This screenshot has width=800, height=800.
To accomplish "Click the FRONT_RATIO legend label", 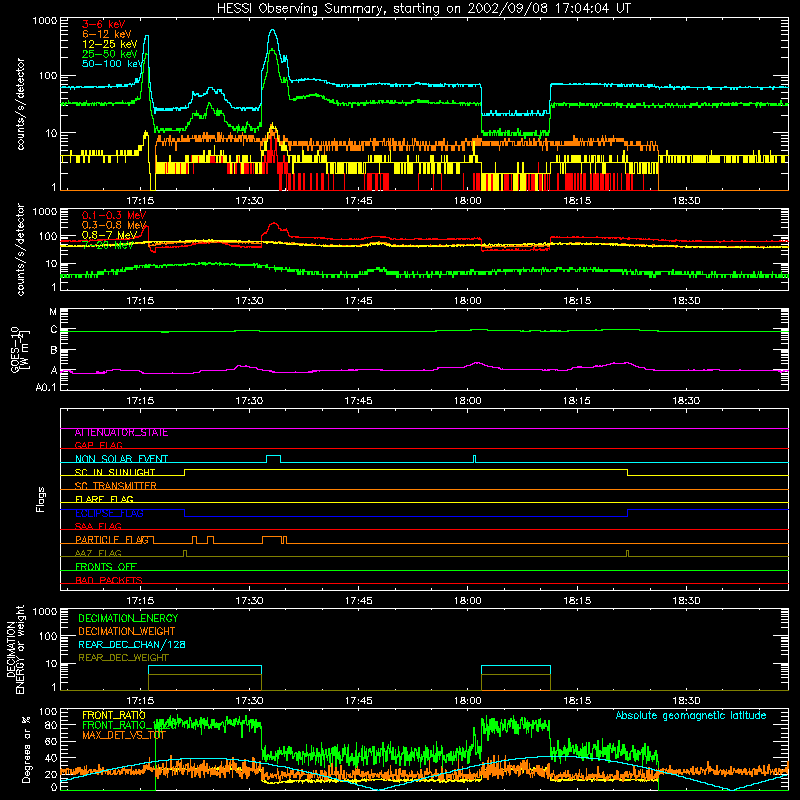I will 114,715.
